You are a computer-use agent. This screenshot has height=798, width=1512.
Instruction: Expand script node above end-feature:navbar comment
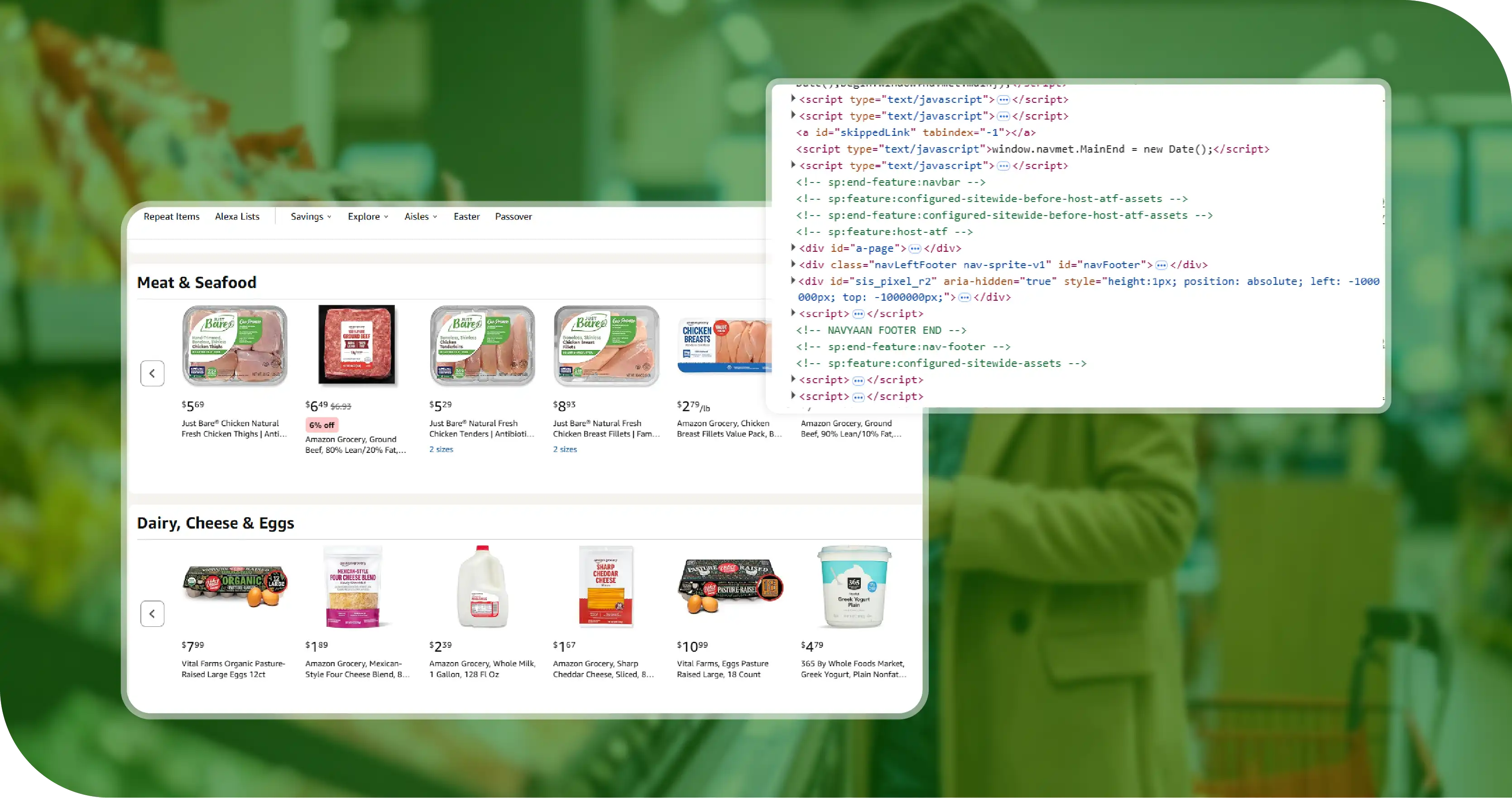pos(793,166)
